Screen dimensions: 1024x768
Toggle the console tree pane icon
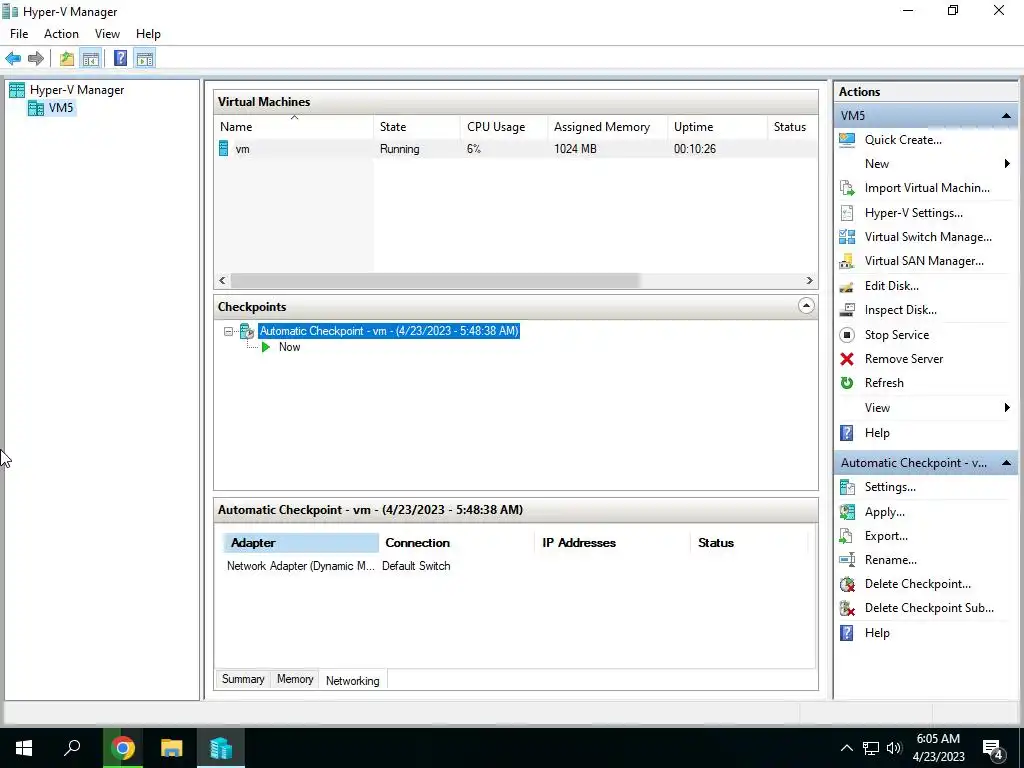pos(91,59)
